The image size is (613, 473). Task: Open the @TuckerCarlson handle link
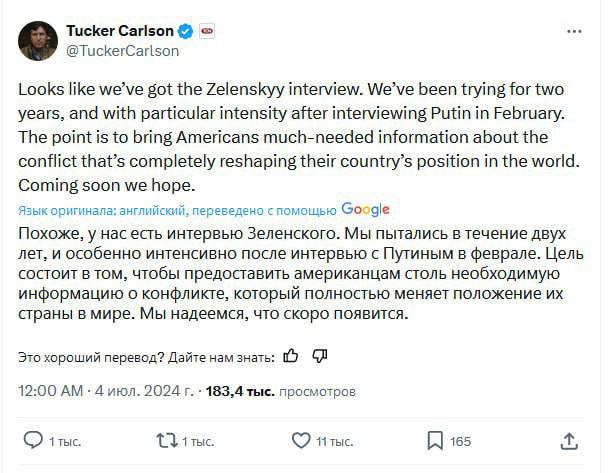122,50
